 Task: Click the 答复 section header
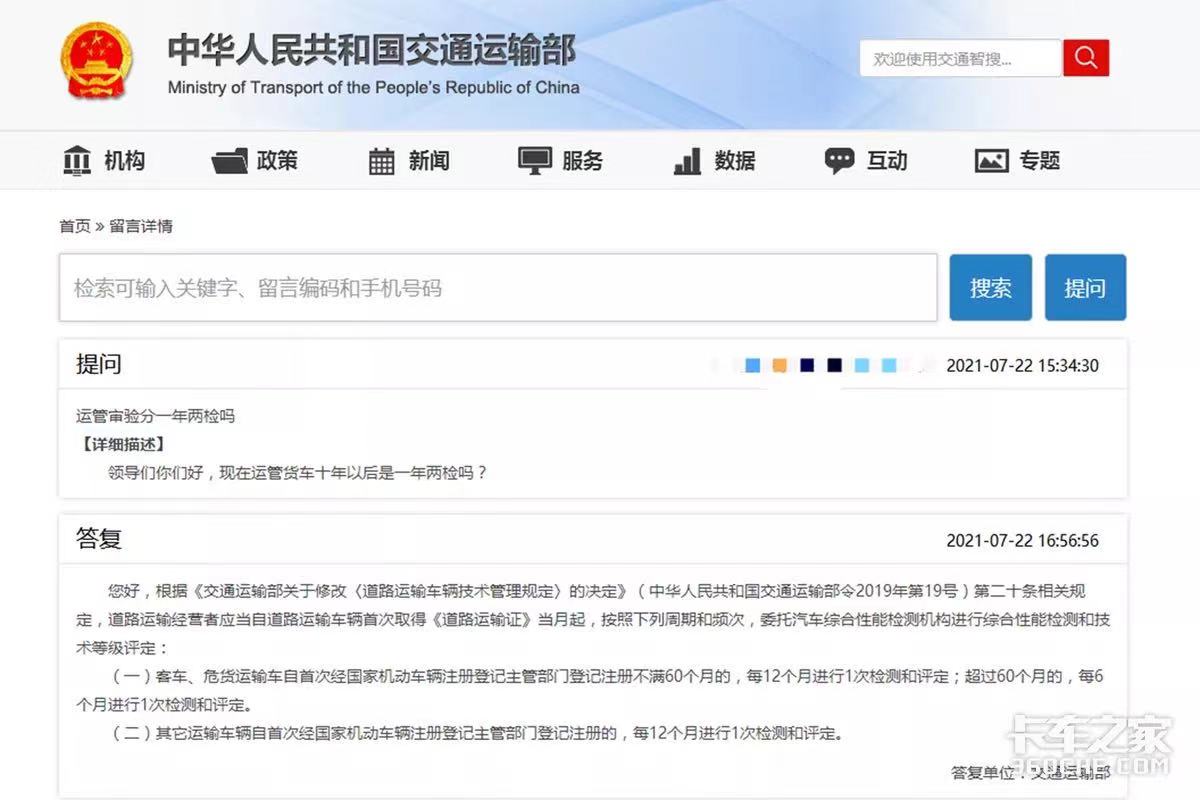pos(99,540)
